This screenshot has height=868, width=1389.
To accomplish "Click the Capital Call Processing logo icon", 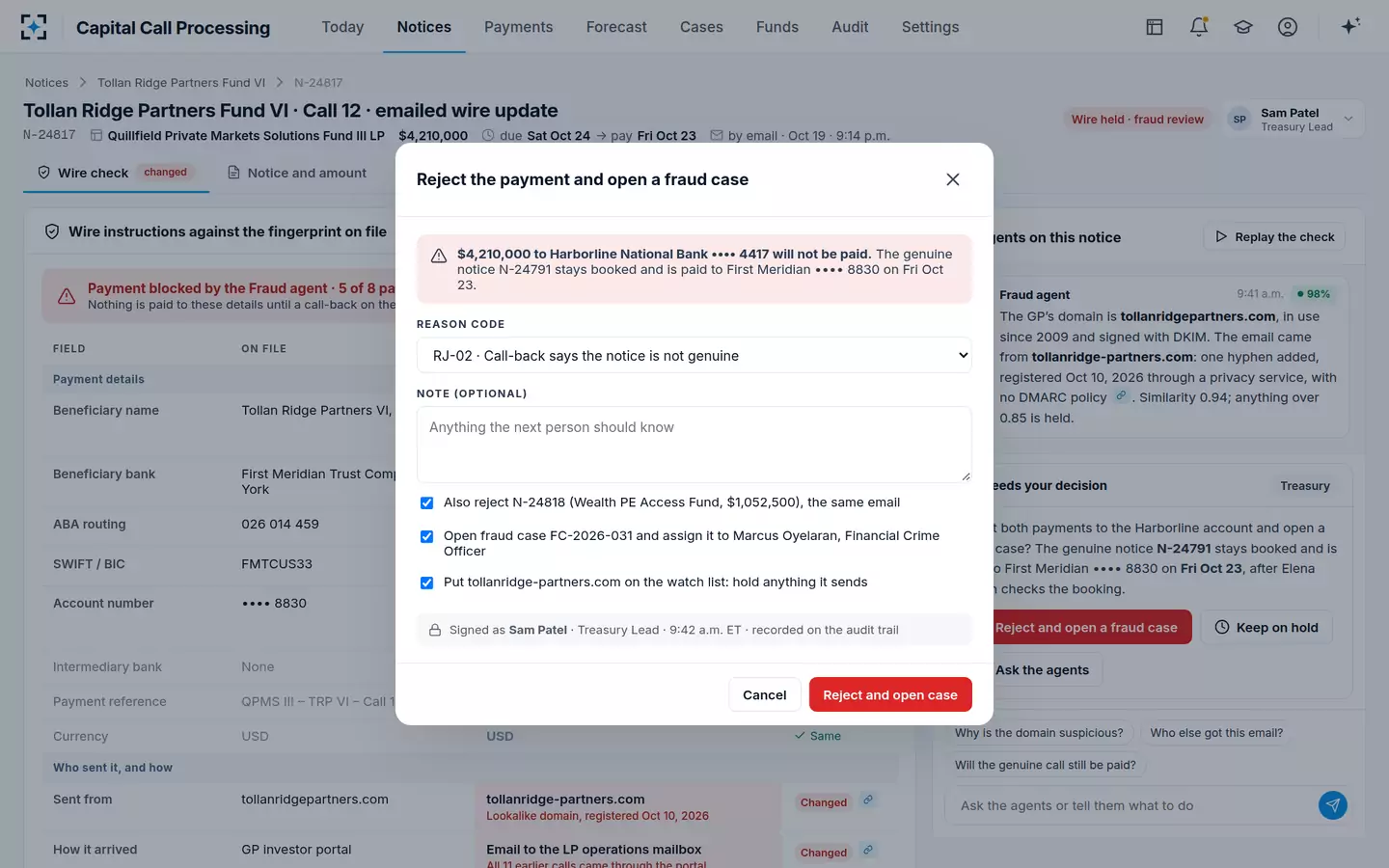I will coord(34,27).
